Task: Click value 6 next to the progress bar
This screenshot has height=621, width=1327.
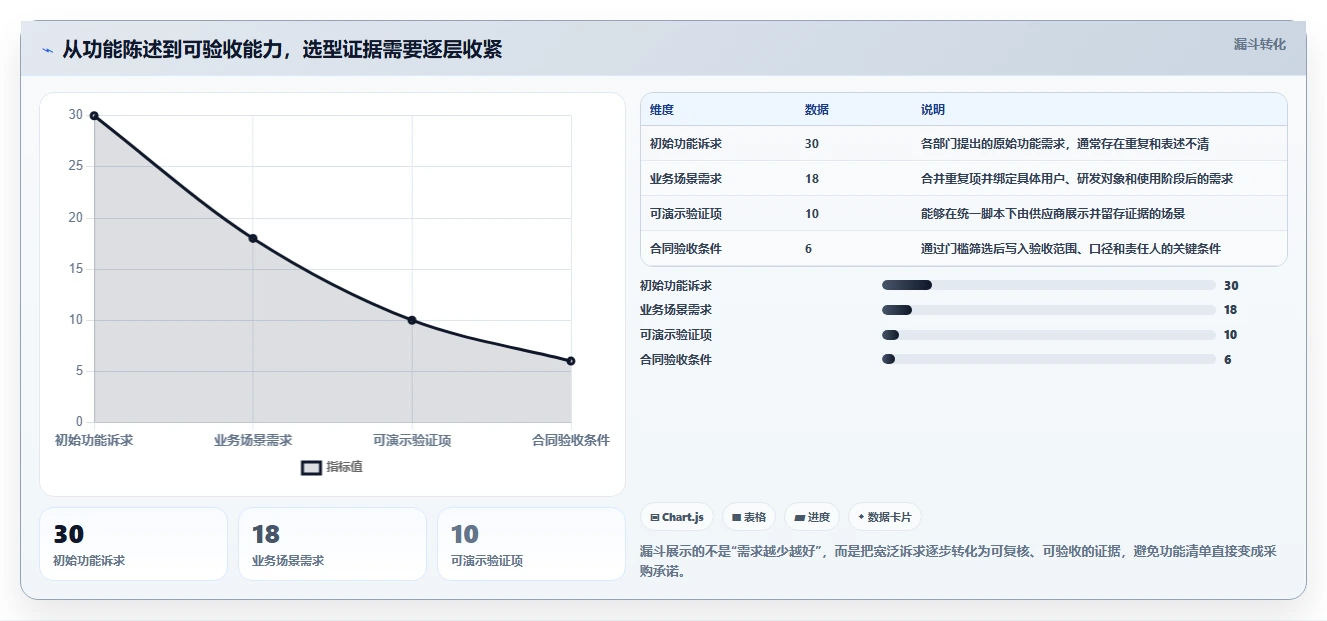Action: tap(1227, 359)
